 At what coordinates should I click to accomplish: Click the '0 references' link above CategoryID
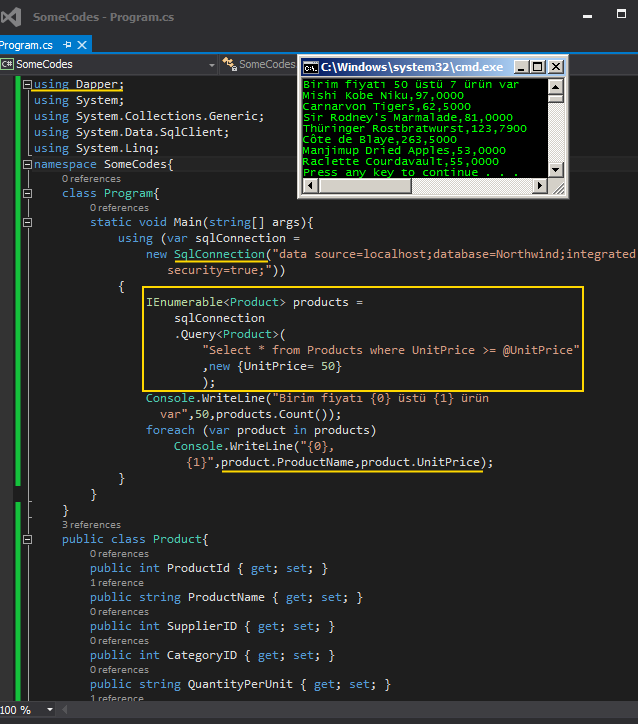coord(119,641)
